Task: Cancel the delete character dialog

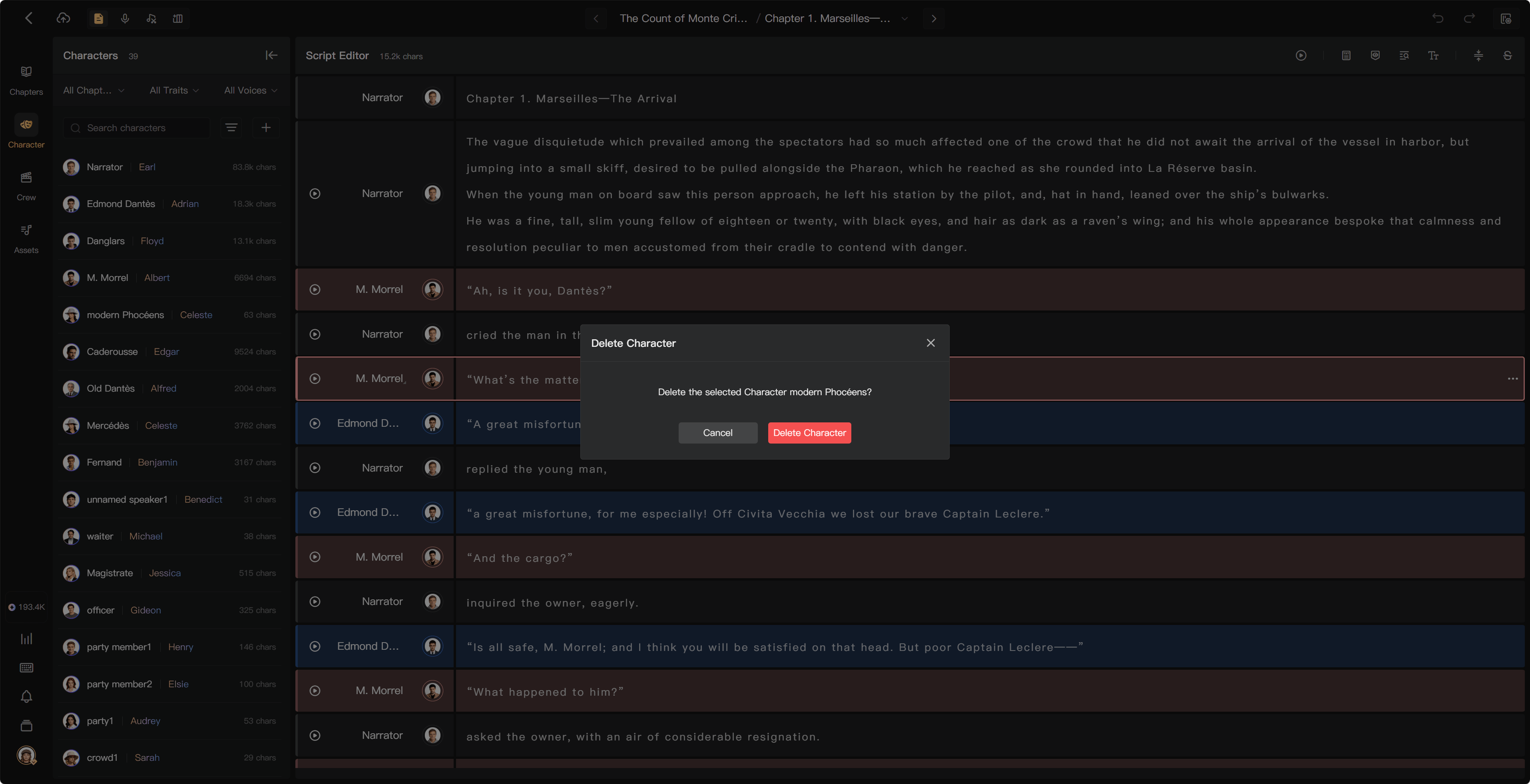Action: coord(717,433)
